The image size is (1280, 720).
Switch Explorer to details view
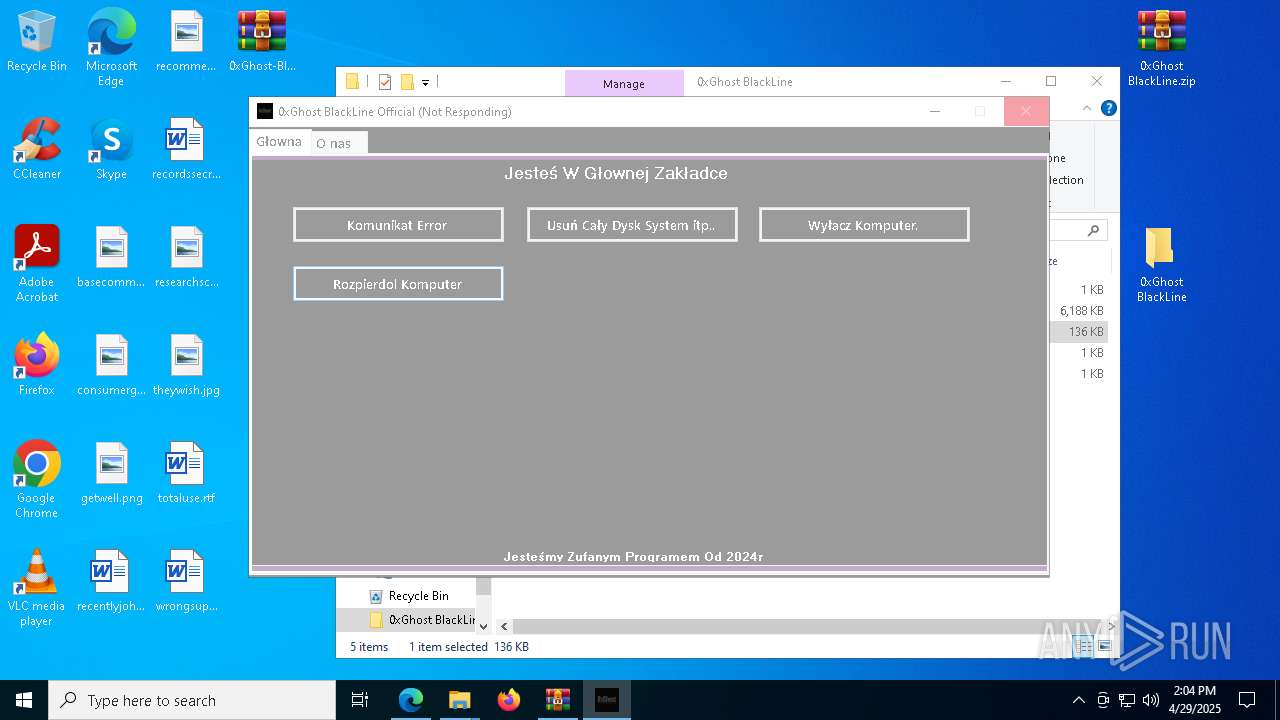pos(1084,647)
